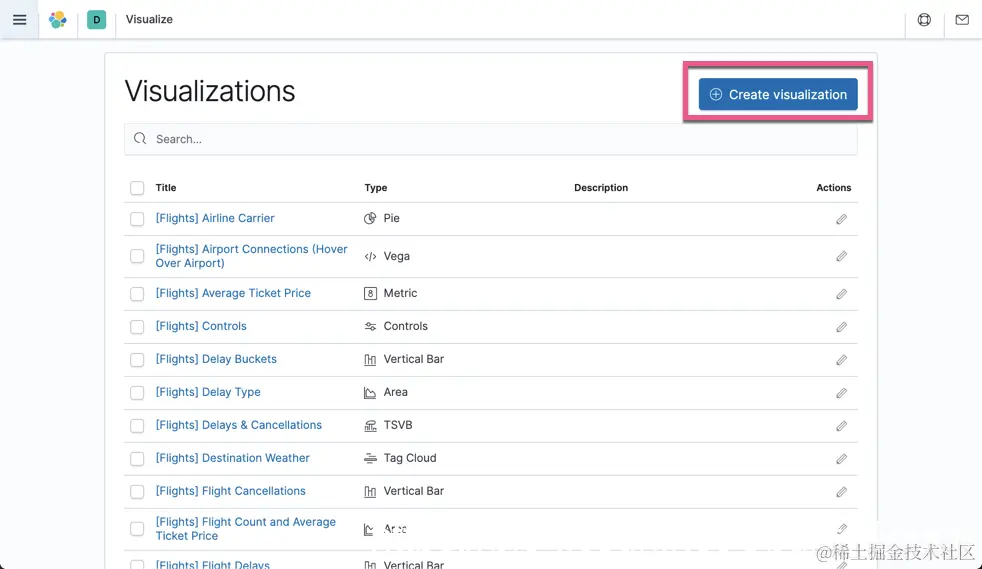Open the D space avatar
Image resolution: width=982 pixels, height=569 pixels.
[x=96, y=19]
